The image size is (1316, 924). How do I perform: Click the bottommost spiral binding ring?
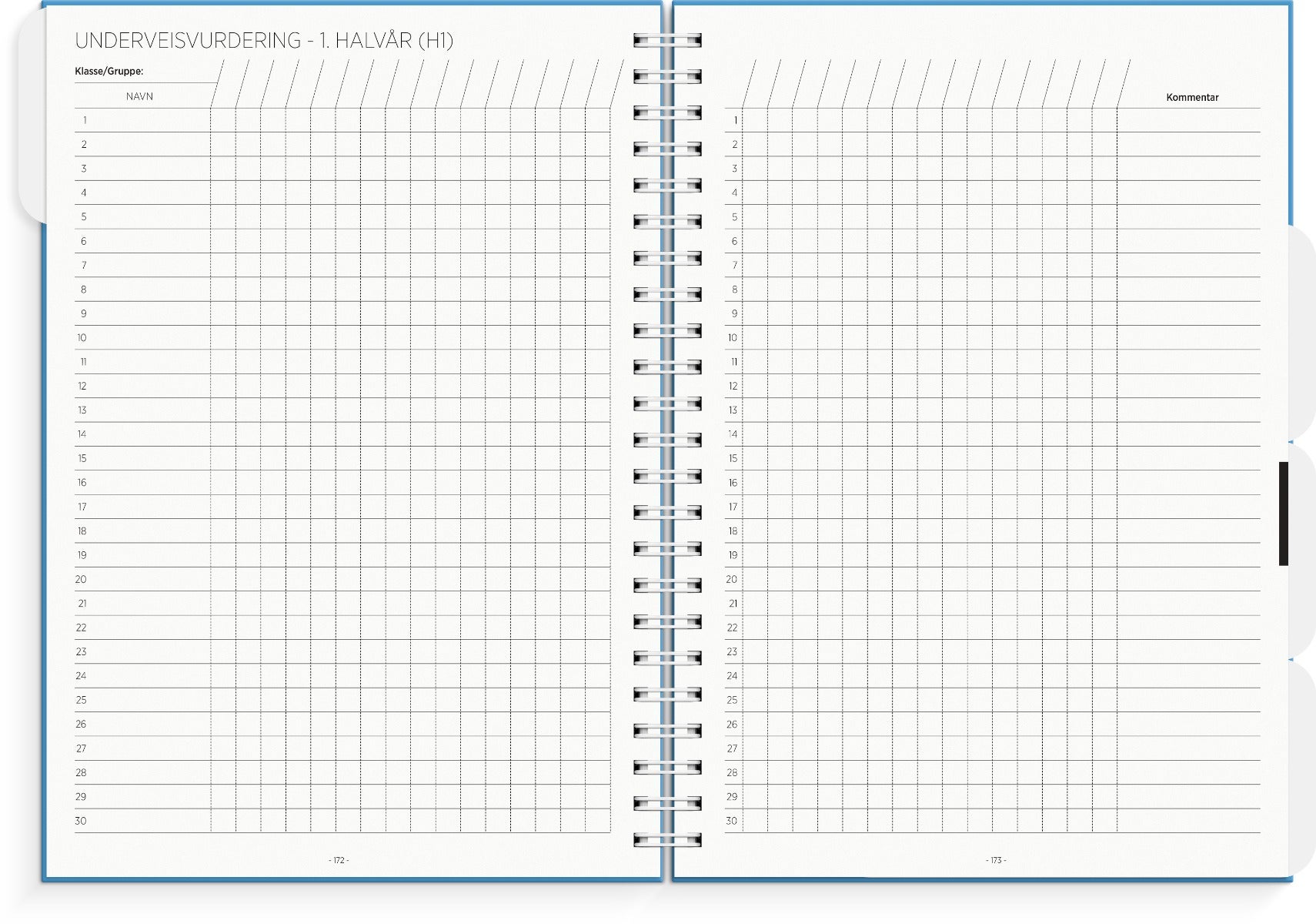tap(667, 839)
